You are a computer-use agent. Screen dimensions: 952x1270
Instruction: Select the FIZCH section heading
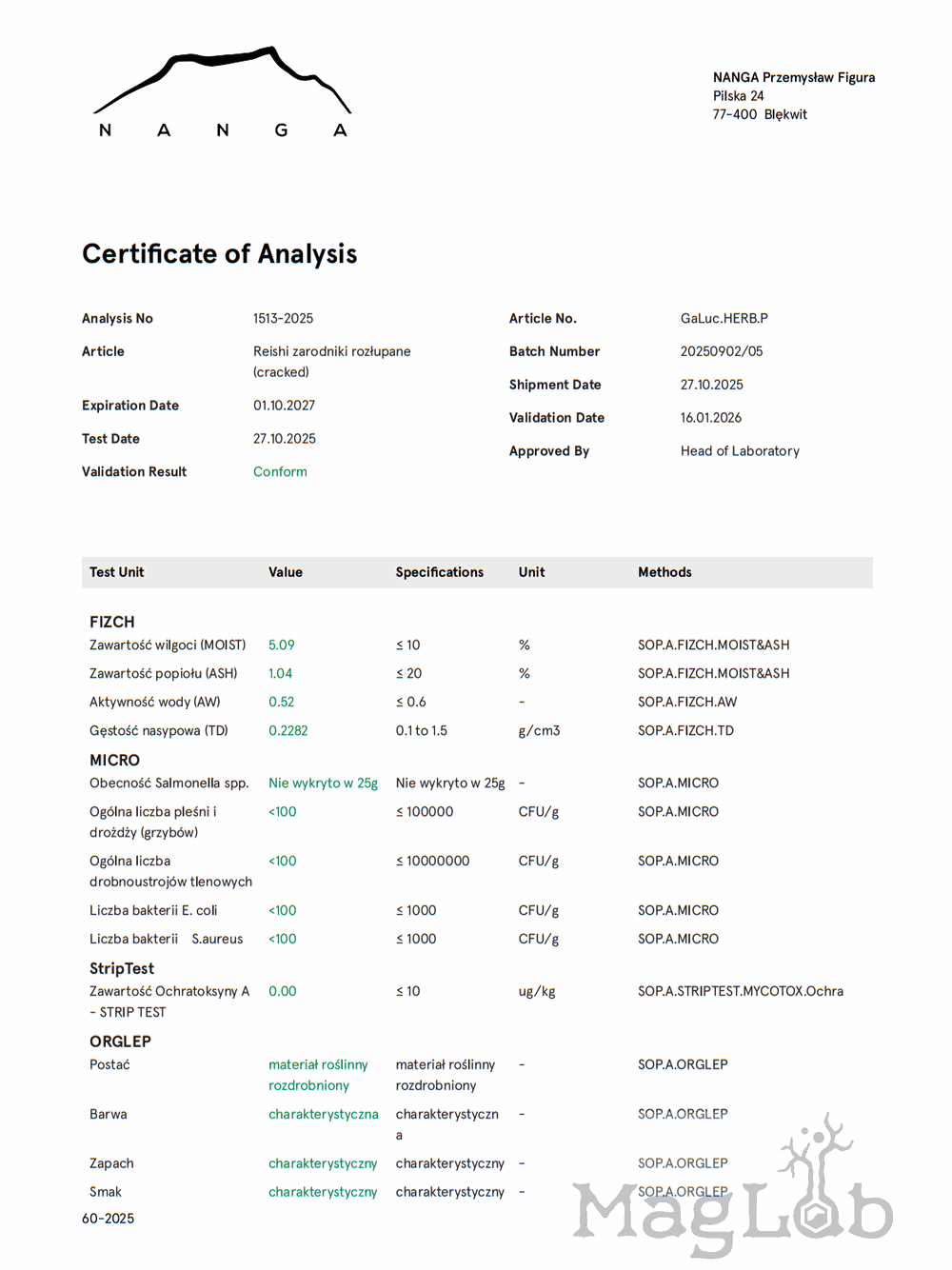[x=112, y=622]
